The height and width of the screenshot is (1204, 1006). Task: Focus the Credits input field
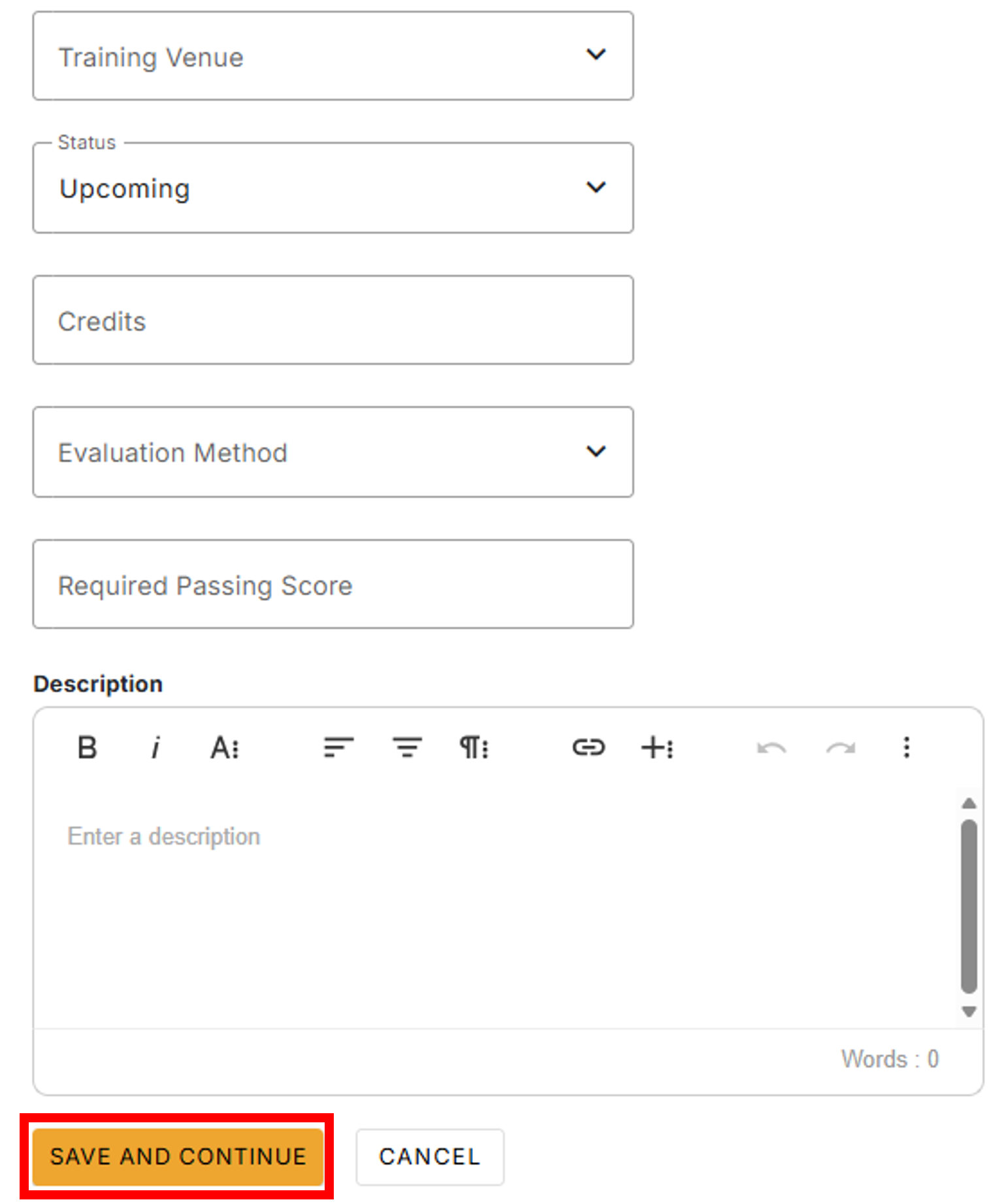pyautogui.click(x=333, y=320)
